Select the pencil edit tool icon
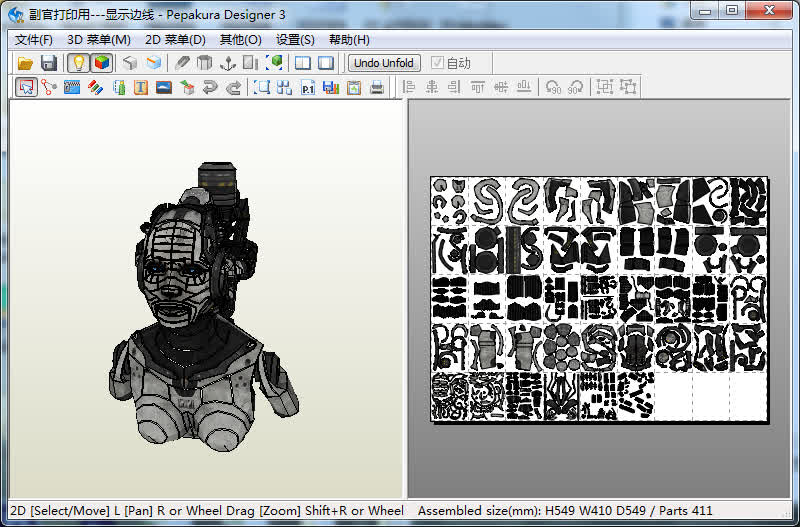Image resolution: width=800 pixels, height=527 pixels. [182, 63]
